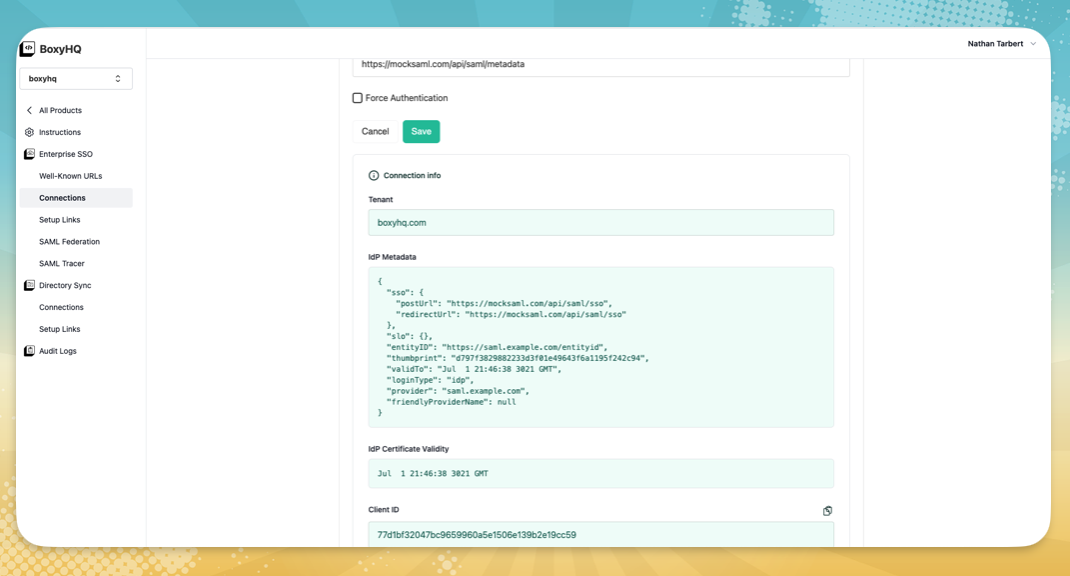Enable the Force Authentication checkbox
Image resolution: width=1070 pixels, height=576 pixels.
358,98
